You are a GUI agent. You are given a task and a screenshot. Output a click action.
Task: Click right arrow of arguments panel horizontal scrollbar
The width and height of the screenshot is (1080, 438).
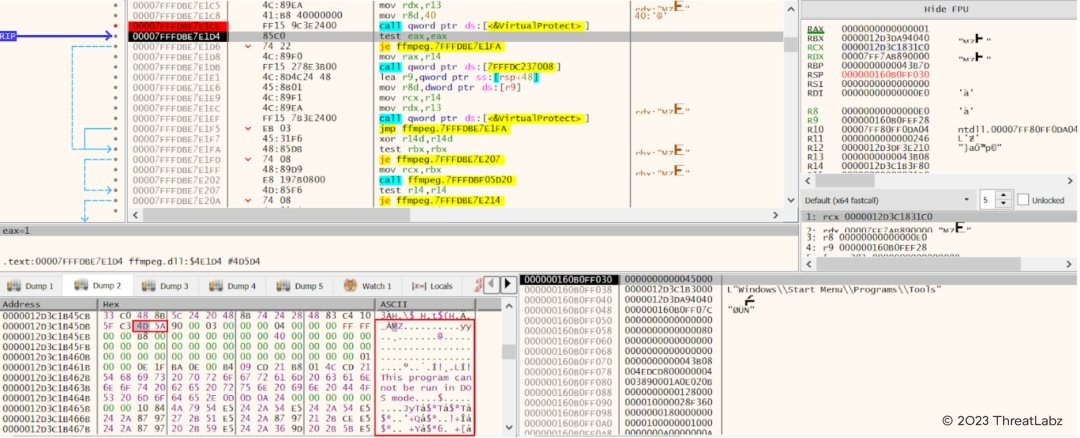1071,264
